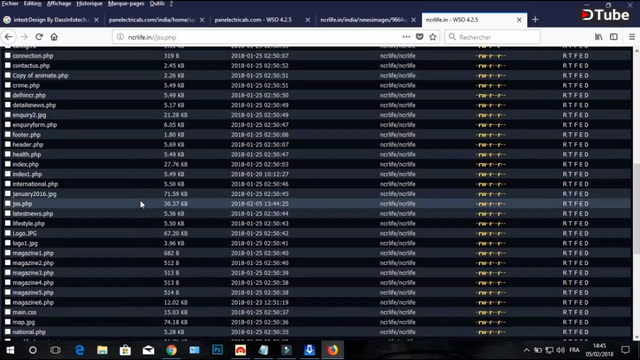Select the jss.php checkbox

pyautogui.click(x=8, y=203)
